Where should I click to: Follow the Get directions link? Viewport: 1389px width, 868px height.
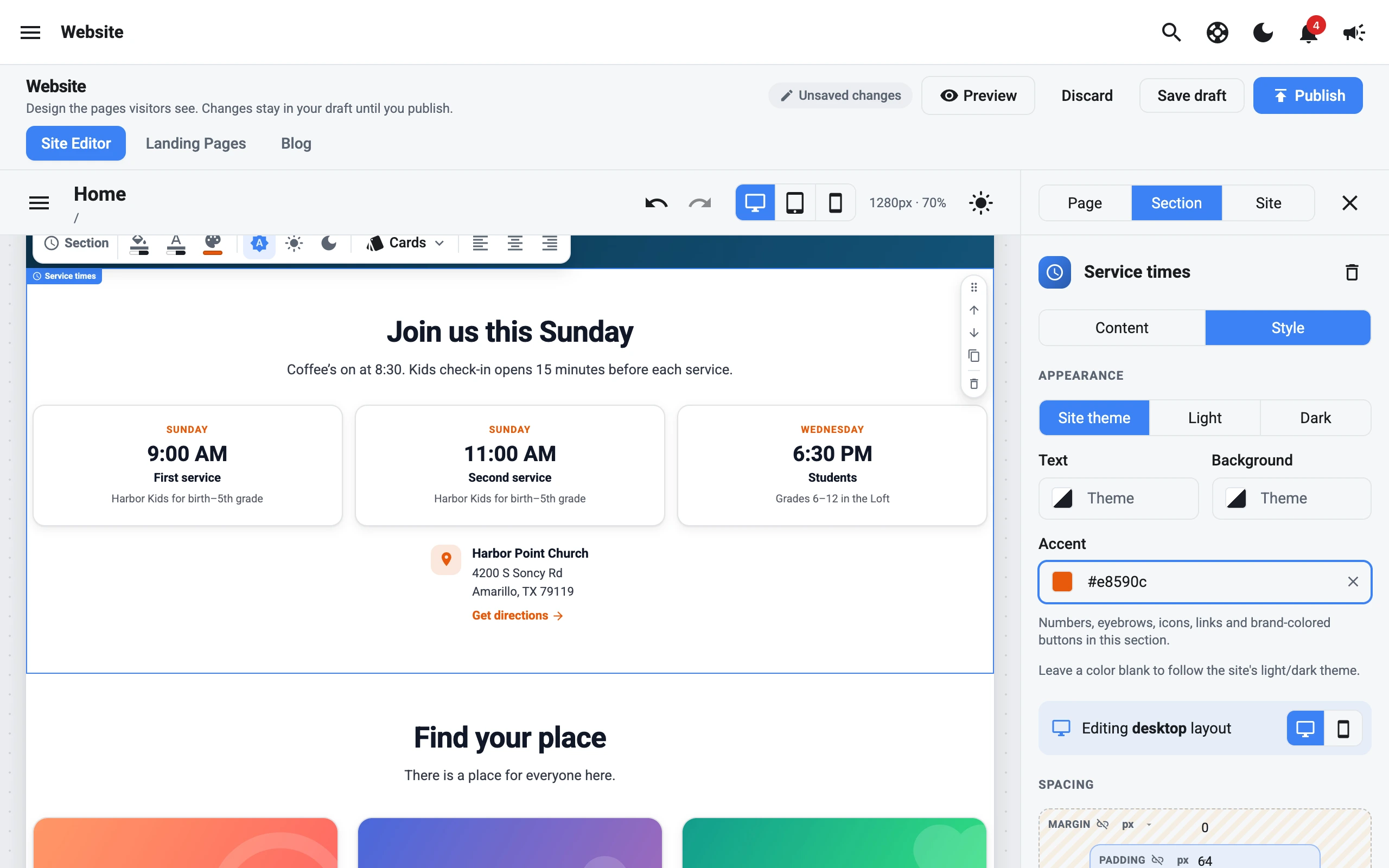pyautogui.click(x=517, y=615)
